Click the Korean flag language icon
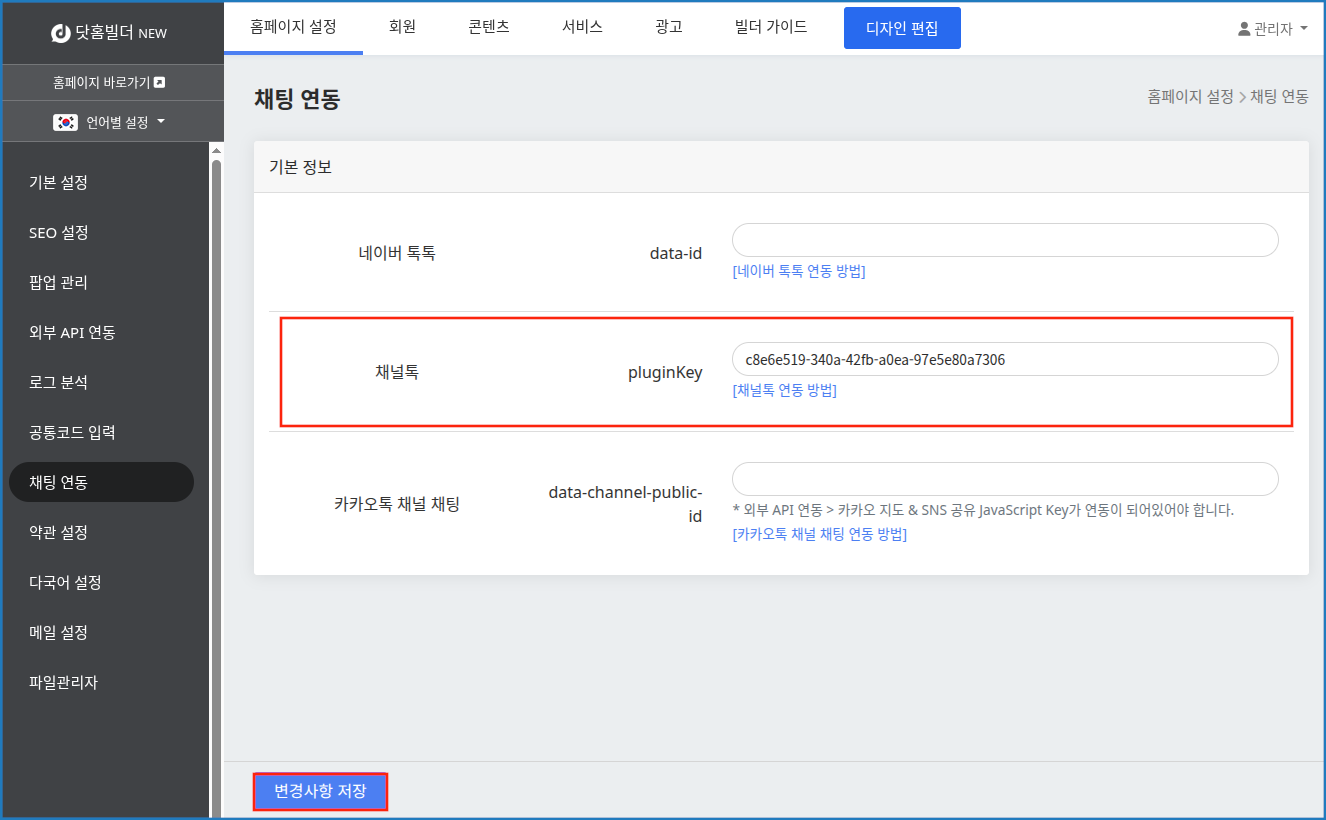This screenshot has width=1326, height=820. click(x=66, y=122)
